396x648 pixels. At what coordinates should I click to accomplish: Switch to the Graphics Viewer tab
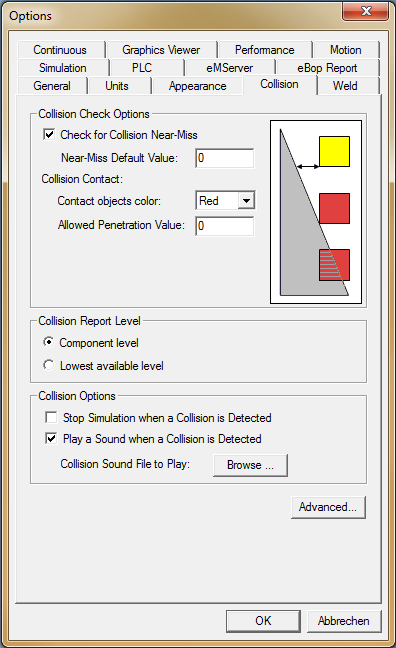[x=161, y=50]
